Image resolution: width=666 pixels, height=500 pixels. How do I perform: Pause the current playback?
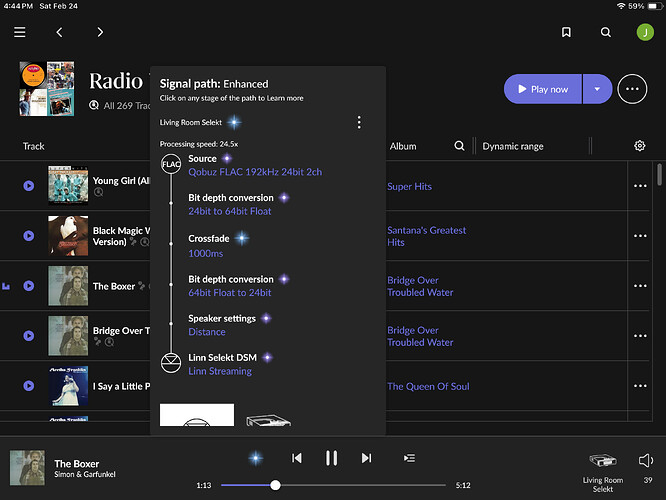(x=331, y=458)
